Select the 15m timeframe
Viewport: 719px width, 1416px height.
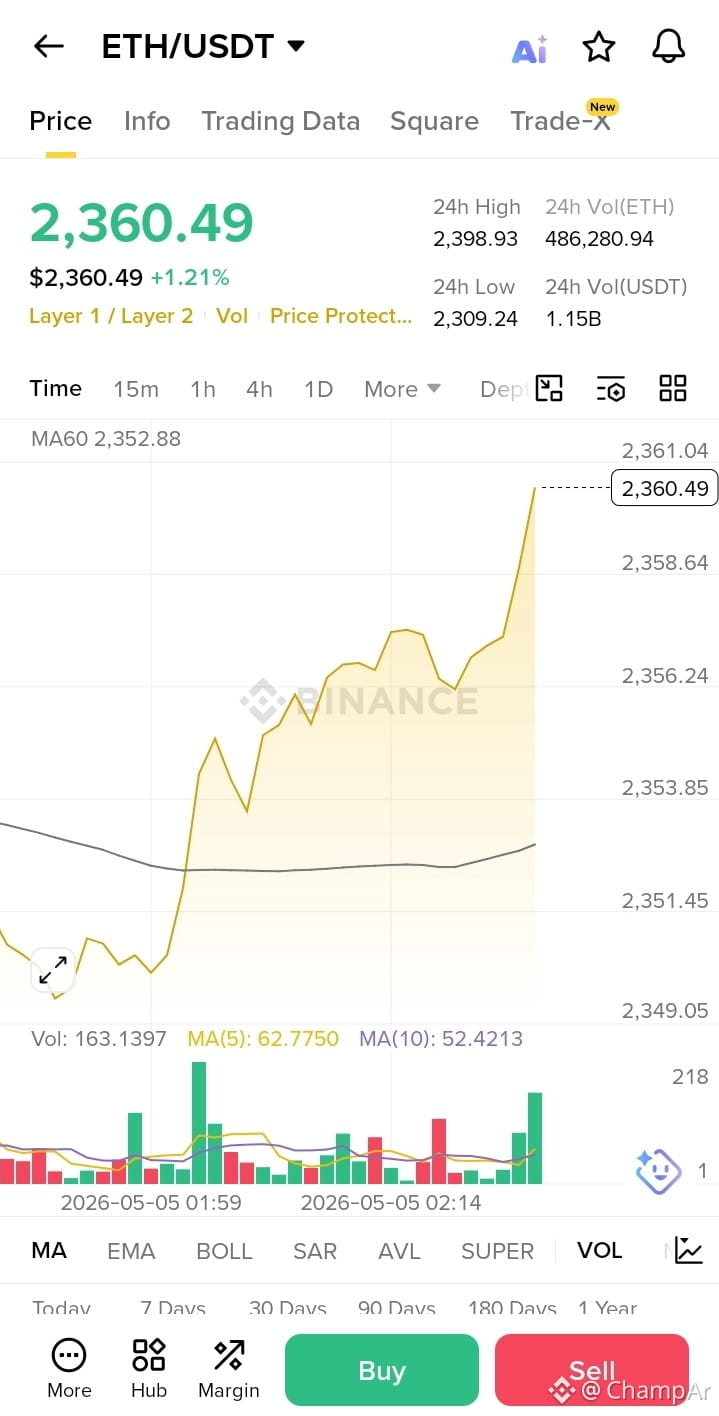tap(136, 389)
